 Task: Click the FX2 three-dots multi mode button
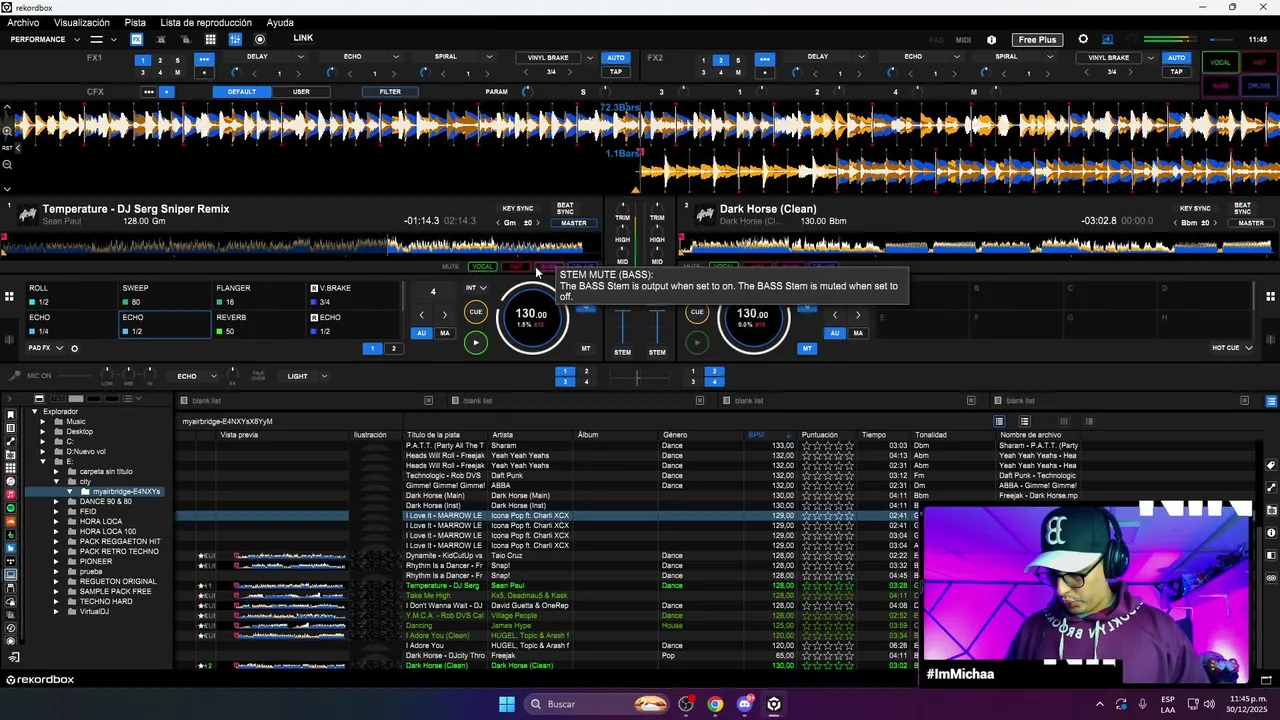[x=765, y=59]
